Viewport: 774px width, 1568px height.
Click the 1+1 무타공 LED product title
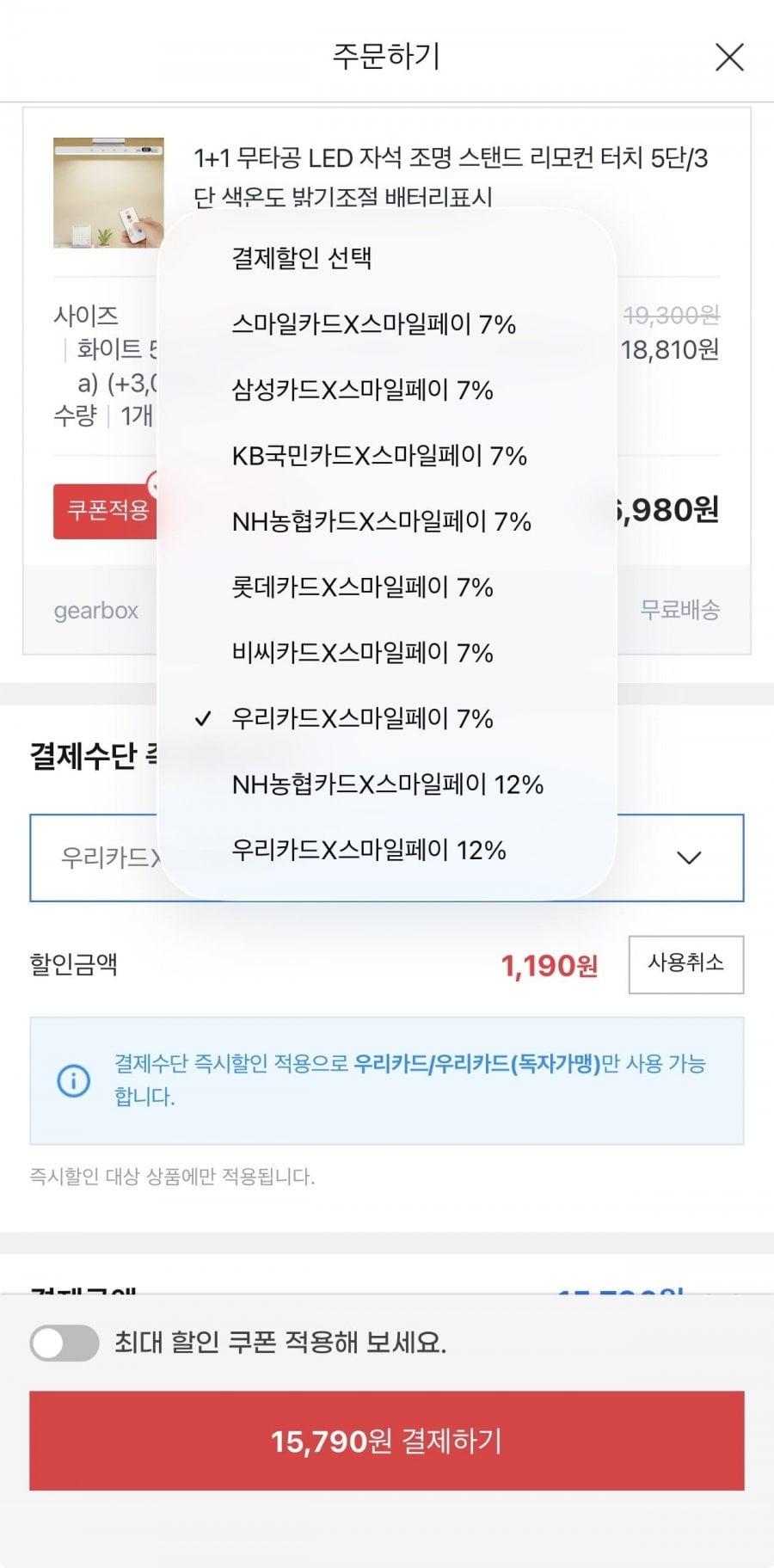450,159
